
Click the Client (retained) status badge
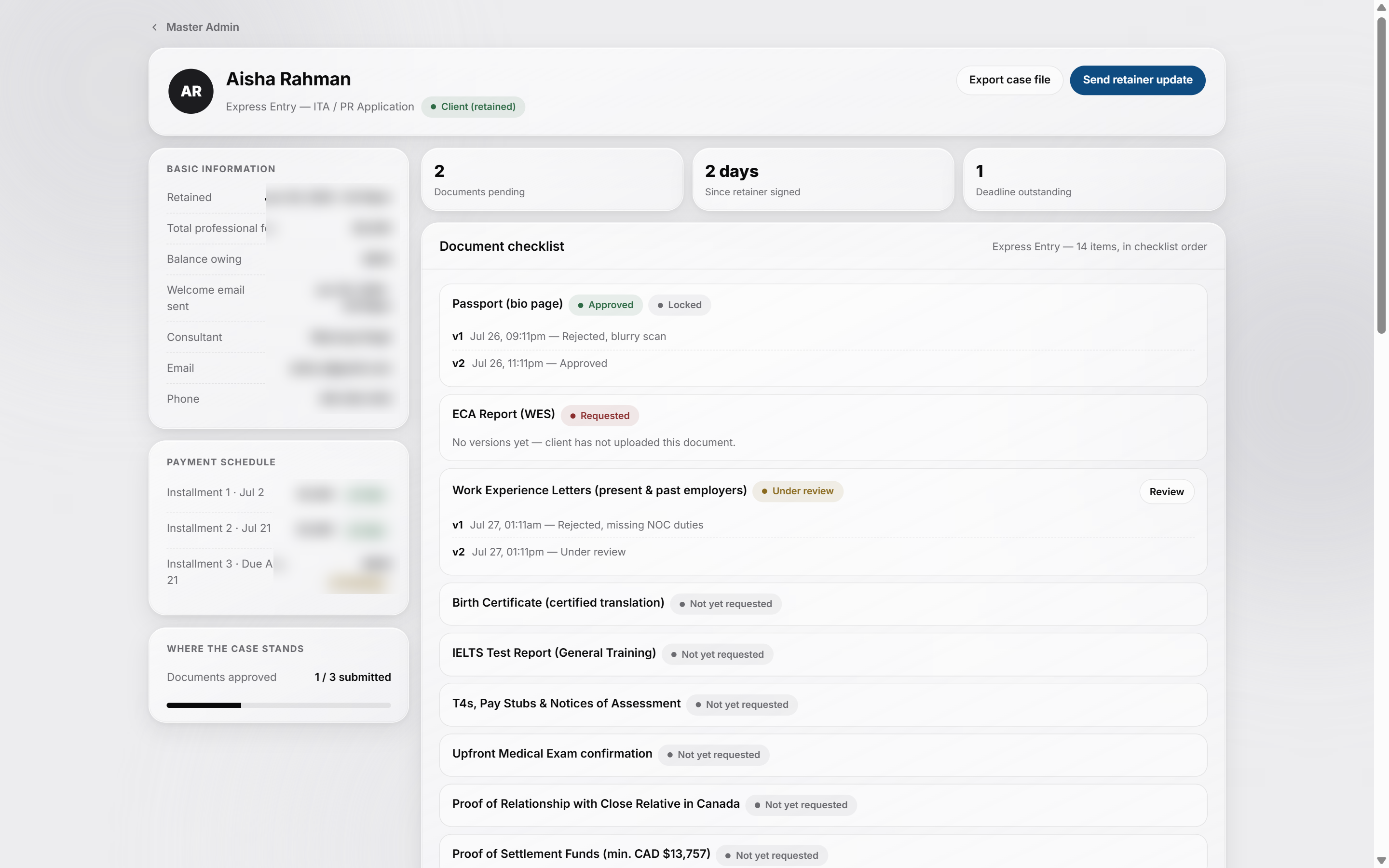473,107
